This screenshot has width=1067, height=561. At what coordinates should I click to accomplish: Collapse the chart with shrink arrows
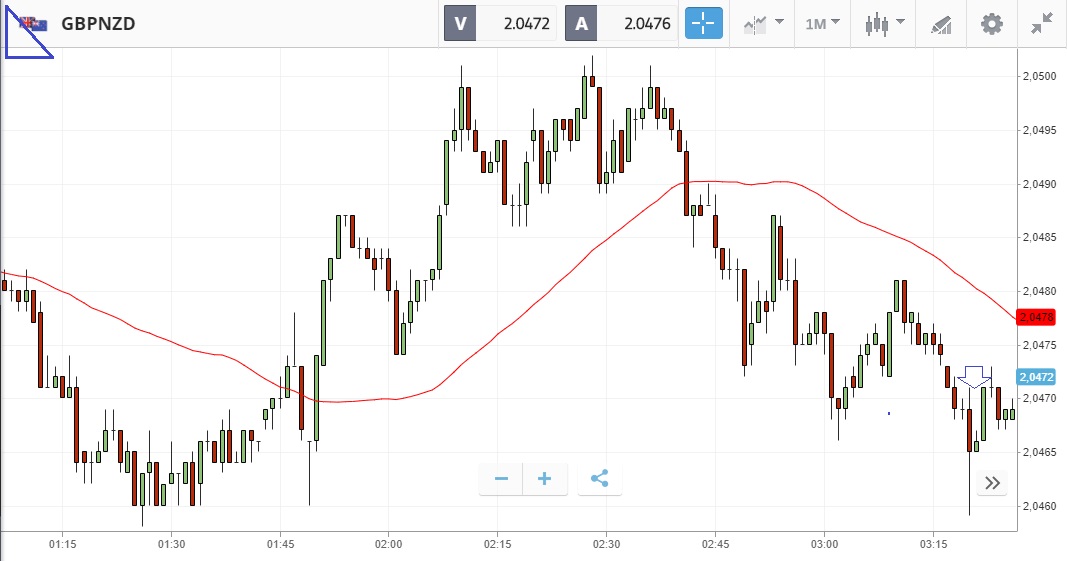point(1041,23)
